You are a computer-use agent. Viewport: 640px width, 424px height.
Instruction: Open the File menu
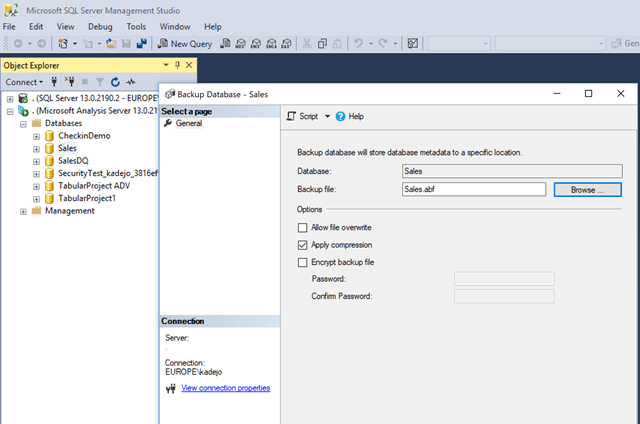(x=9, y=27)
